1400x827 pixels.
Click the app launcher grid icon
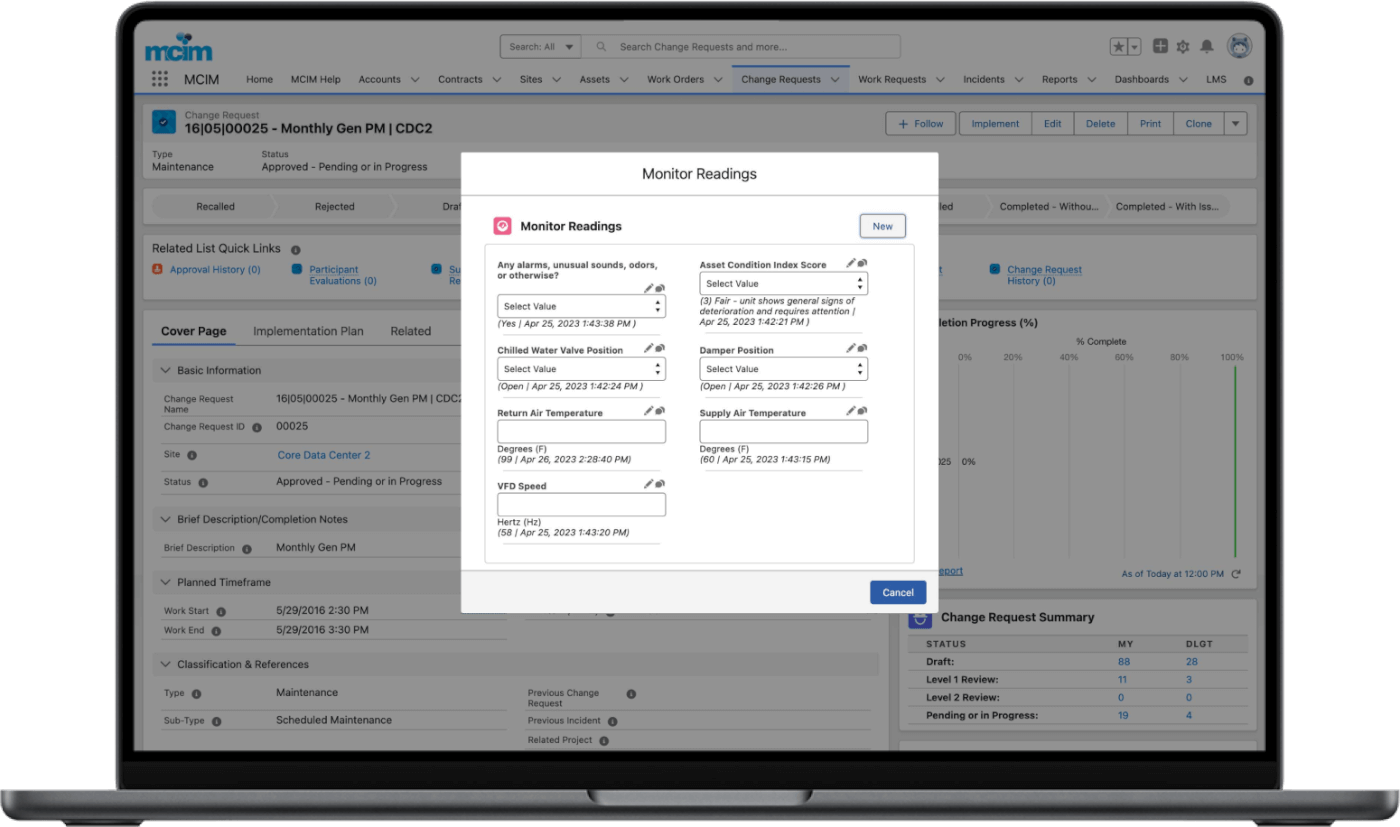click(160, 79)
